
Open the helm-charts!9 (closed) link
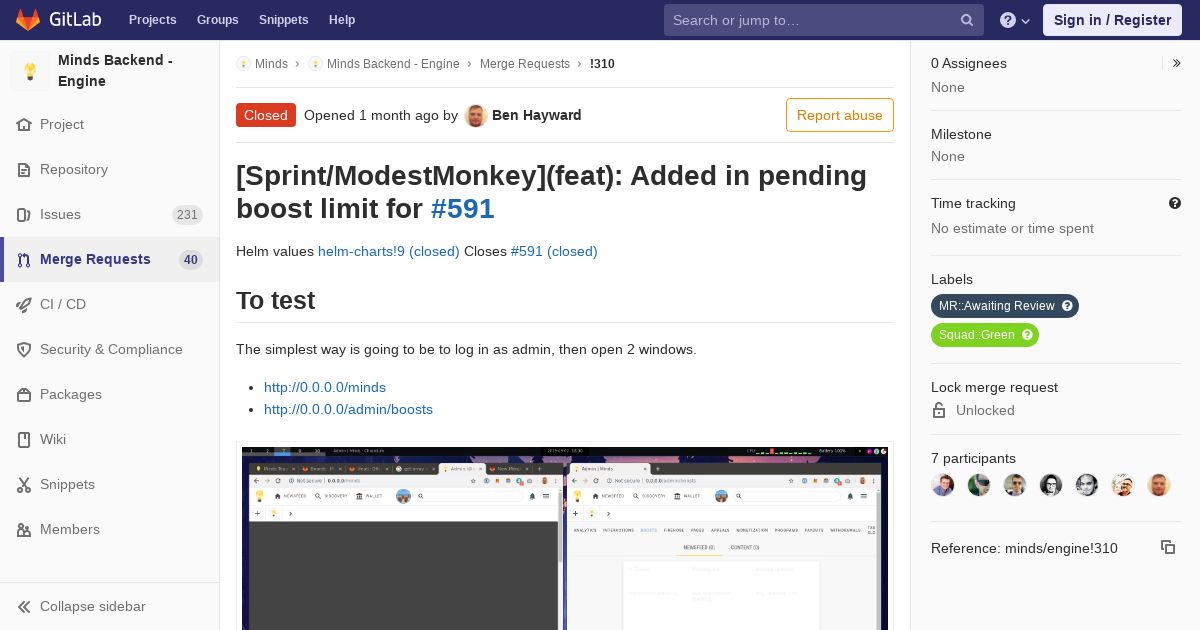pyautogui.click(x=389, y=251)
